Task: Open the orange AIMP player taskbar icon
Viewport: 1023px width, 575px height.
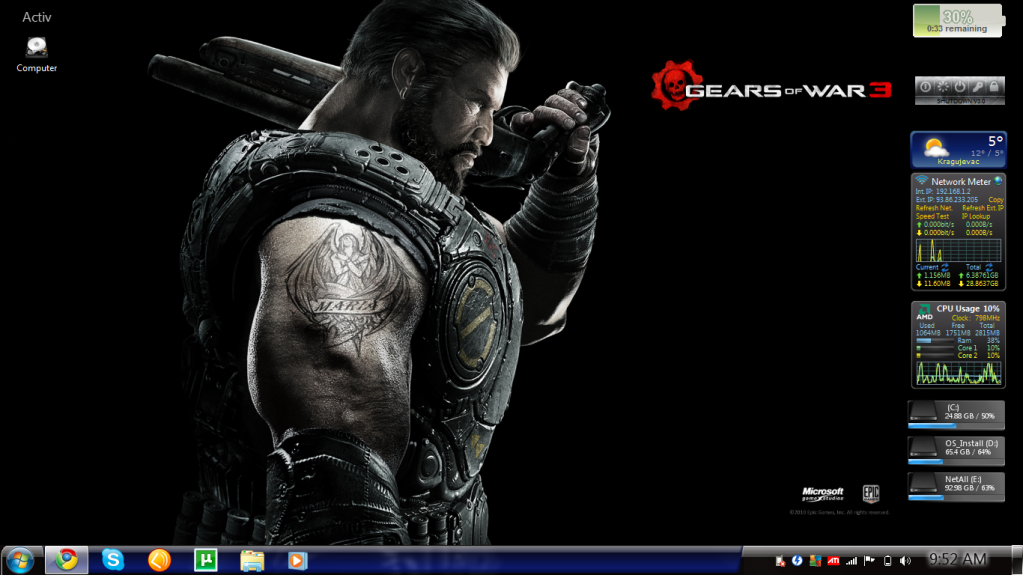Action: (159, 560)
